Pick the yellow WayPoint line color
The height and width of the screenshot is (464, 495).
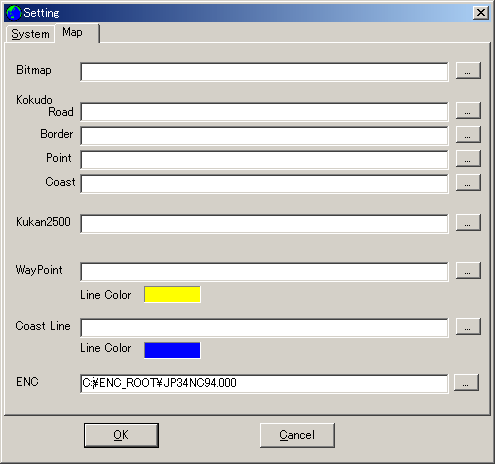(x=172, y=294)
